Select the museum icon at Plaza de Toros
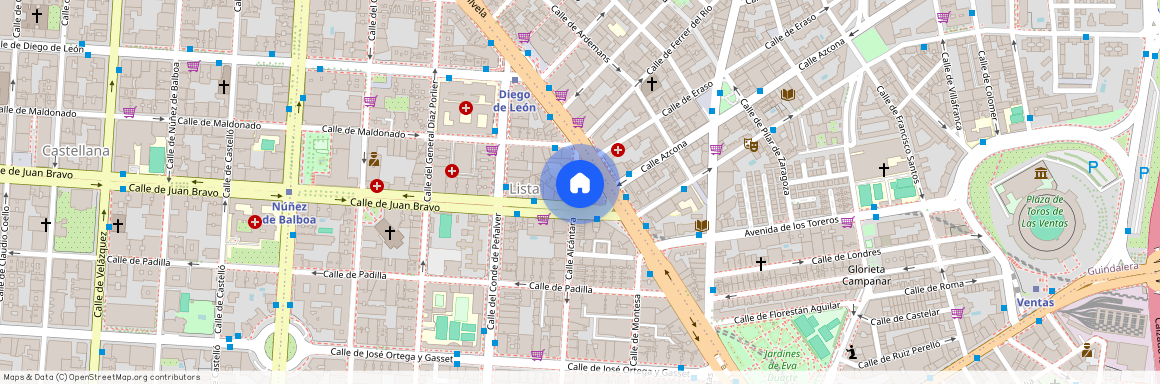Image resolution: width=1160 pixels, height=384 pixels. [x=1041, y=173]
